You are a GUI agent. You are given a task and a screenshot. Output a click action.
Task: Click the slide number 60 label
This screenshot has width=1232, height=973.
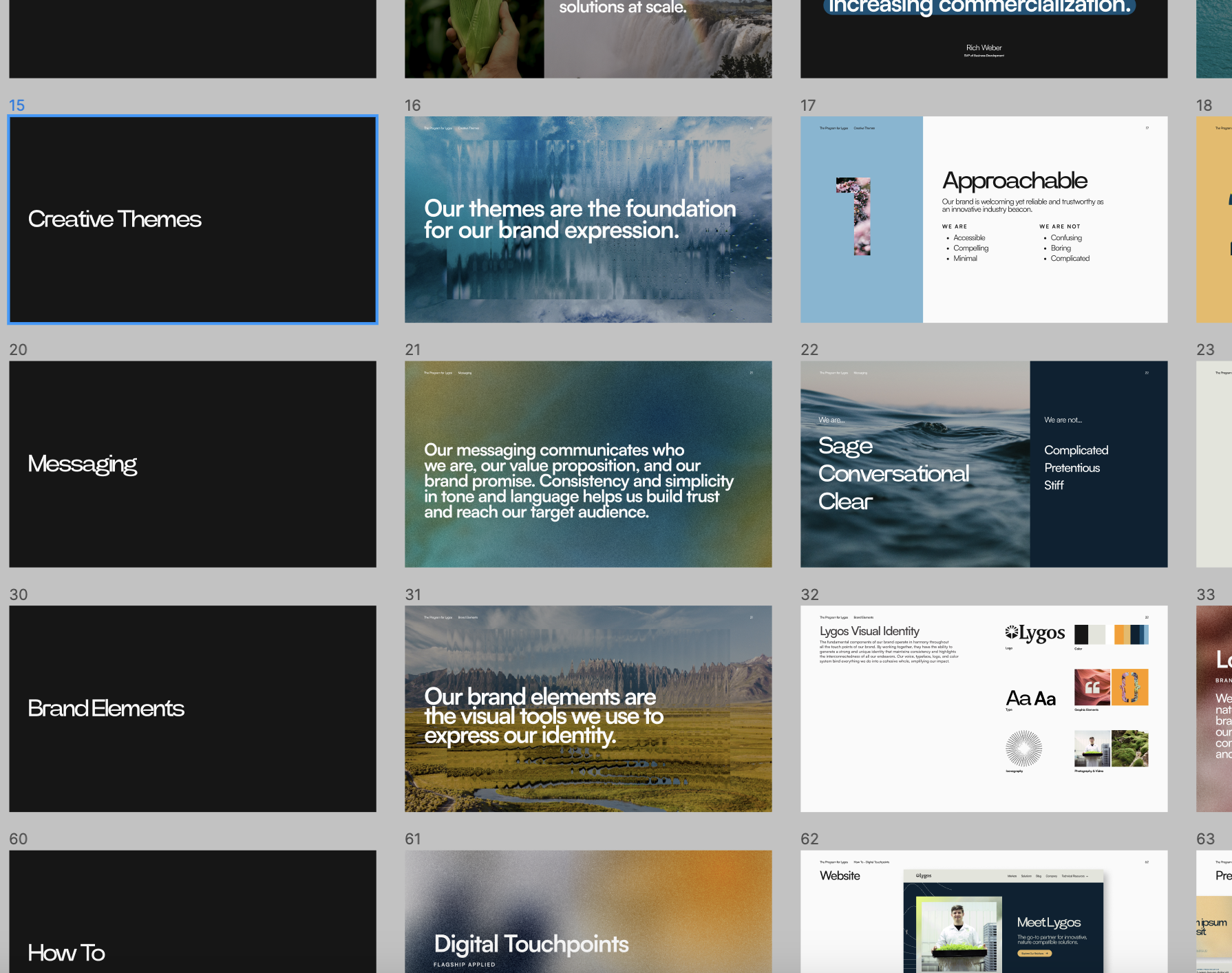pos(19,839)
